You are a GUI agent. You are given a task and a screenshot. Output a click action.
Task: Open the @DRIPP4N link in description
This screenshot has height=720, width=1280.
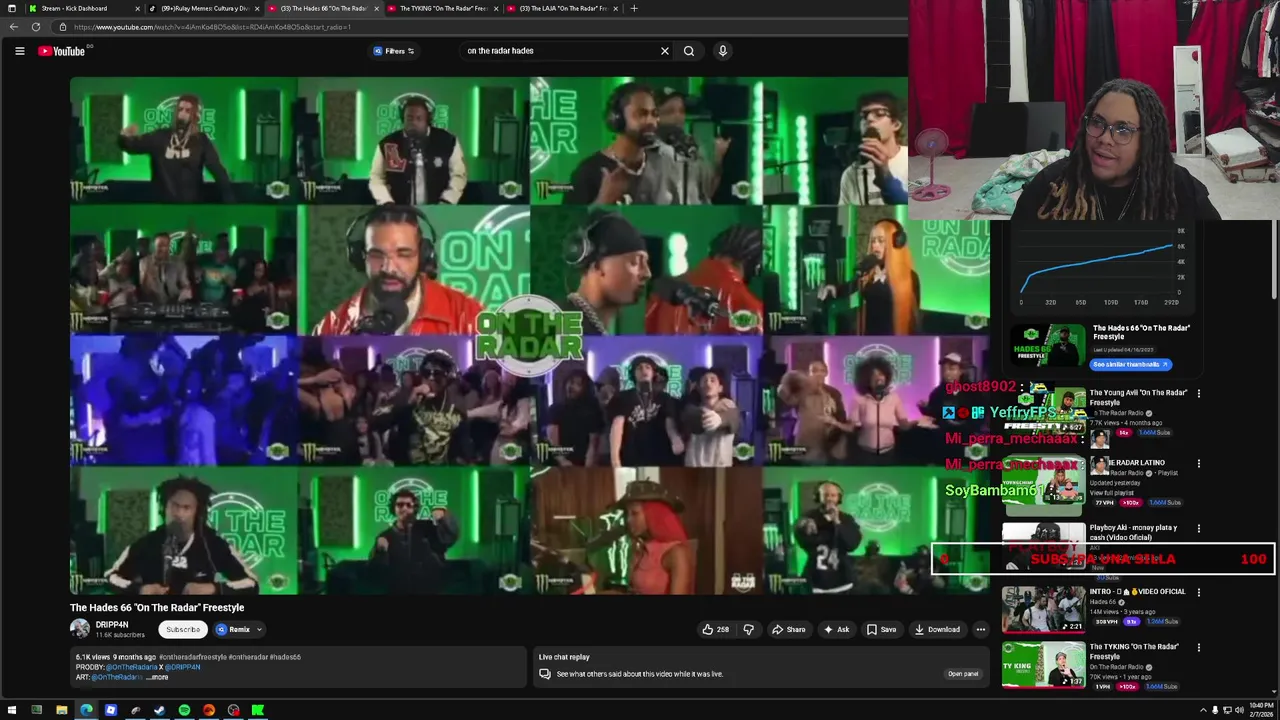(x=183, y=667)
